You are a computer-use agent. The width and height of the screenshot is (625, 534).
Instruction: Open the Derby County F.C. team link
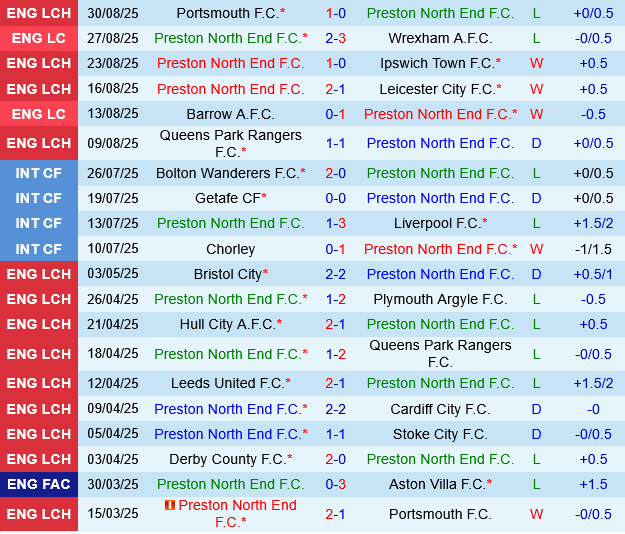(x=227, y=459)
